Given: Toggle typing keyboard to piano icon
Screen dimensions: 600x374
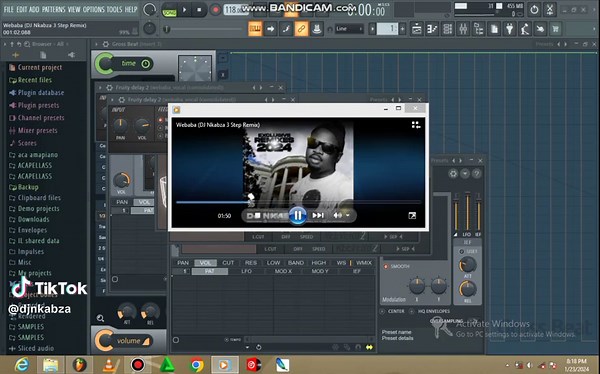Looking at the screenshot, I should pos(255,29).
